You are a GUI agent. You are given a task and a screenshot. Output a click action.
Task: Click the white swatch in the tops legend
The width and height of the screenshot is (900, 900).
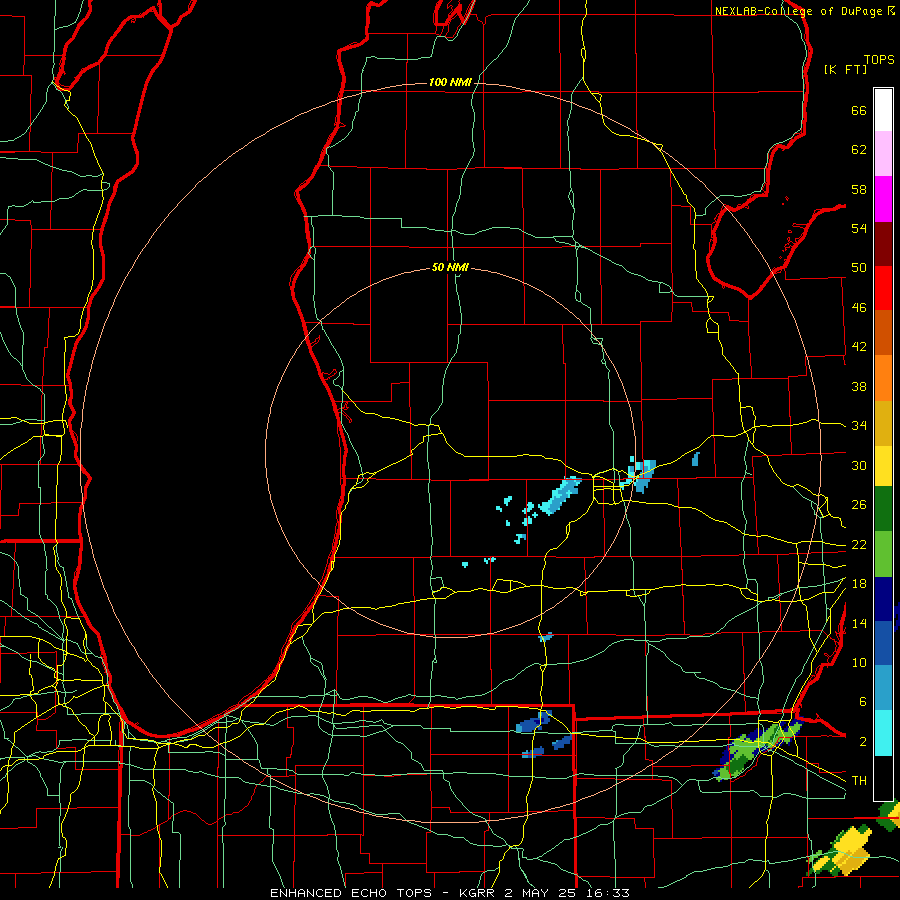coord(883,110)
